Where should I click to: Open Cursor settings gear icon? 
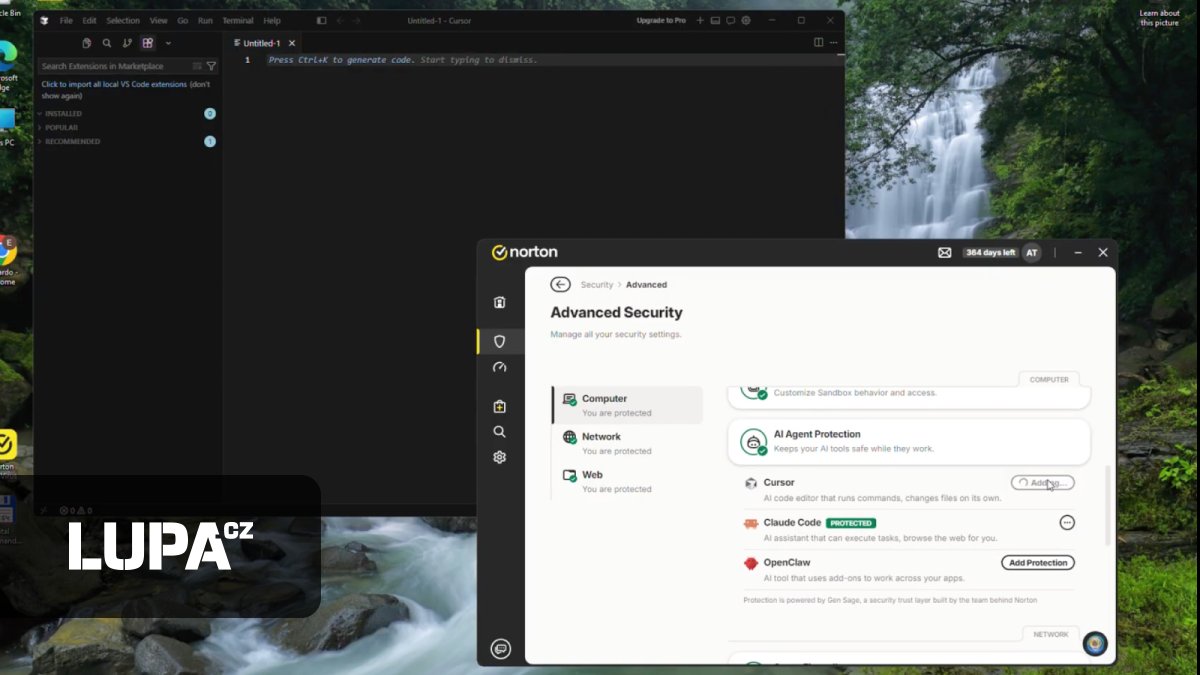[746, 20]
